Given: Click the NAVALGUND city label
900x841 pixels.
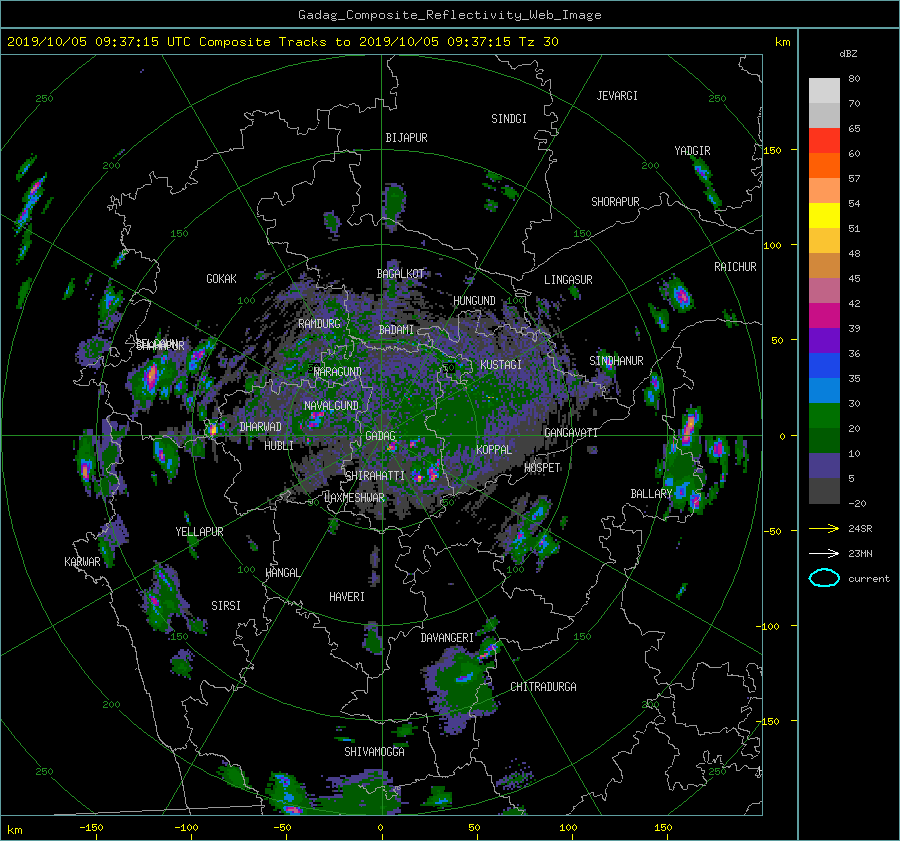Looking at the screenshot, I should coord(331,406).
